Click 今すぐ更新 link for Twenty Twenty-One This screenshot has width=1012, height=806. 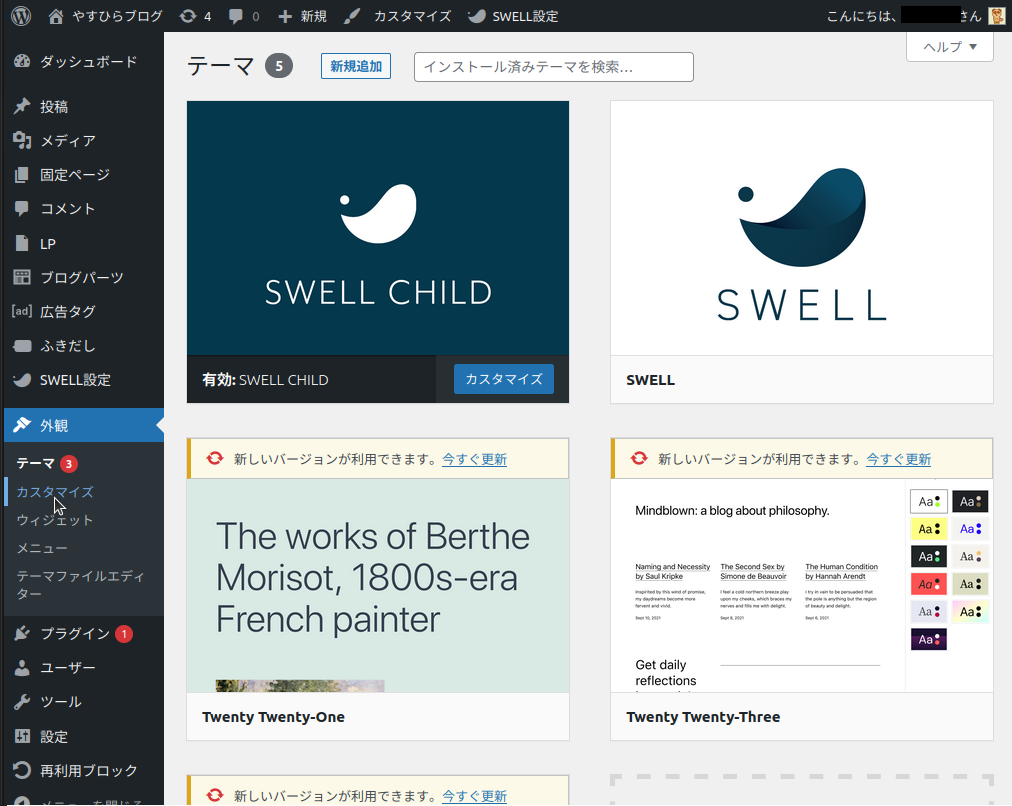(474, 459)
